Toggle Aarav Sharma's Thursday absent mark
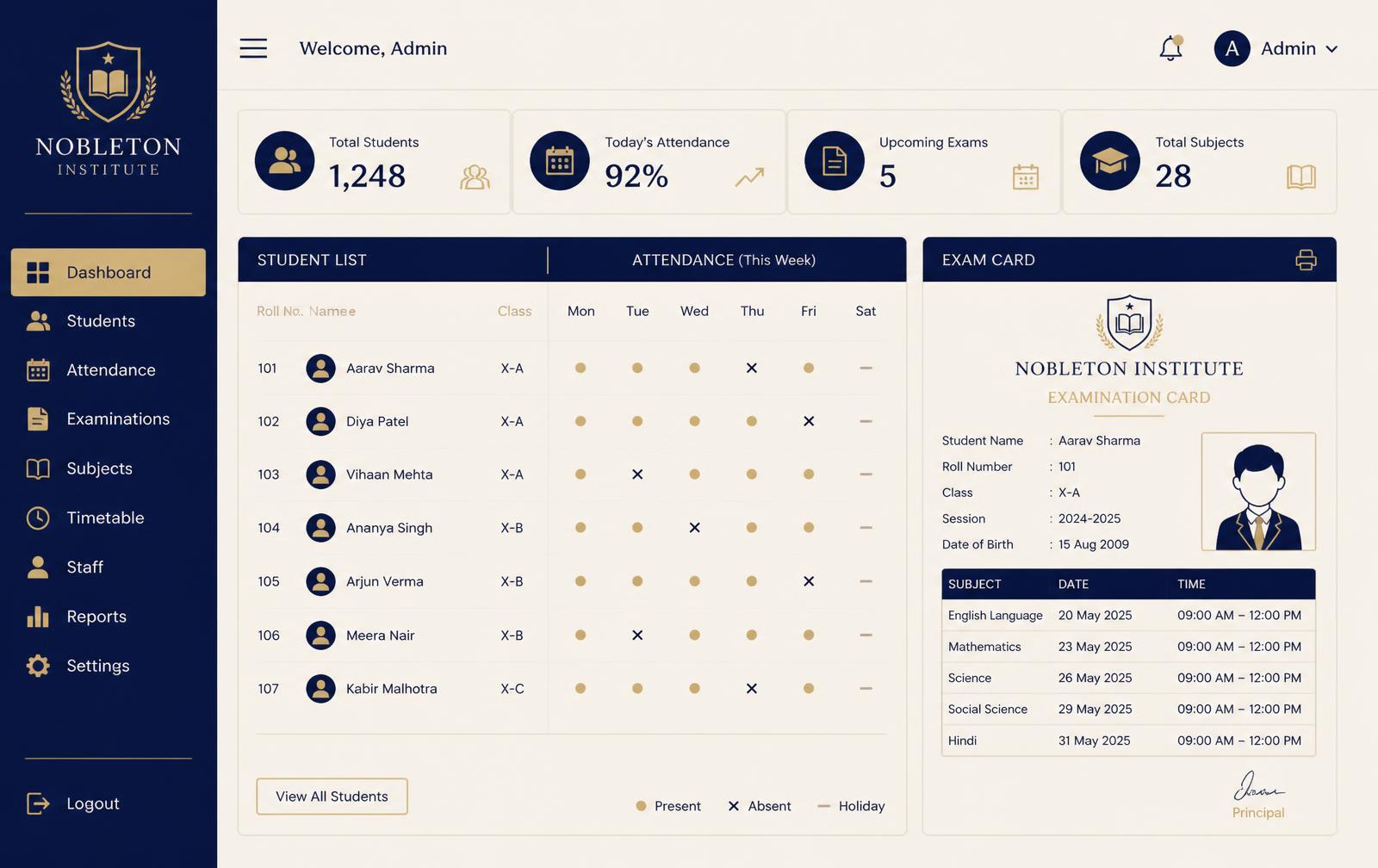Image resolution: width=1378 pixels, height=868 pixels. (x=752, y=368)
